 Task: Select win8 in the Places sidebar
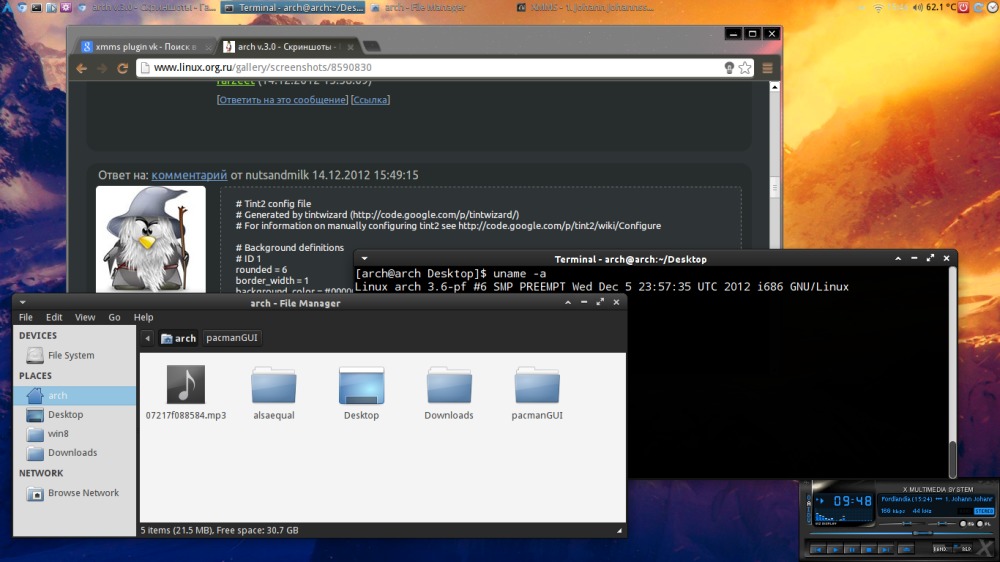[75, 434]
